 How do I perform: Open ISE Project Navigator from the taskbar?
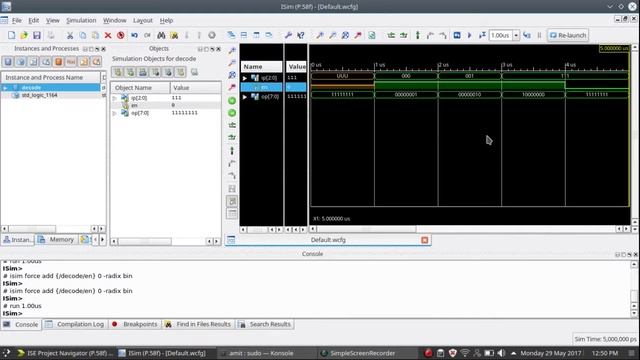(65, 353)
